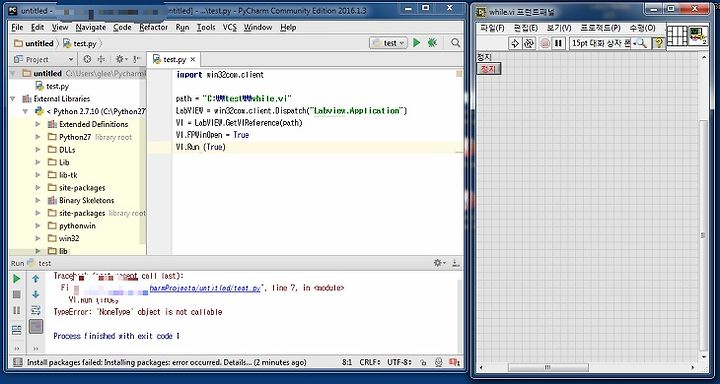Viewport: 720px width, 384px height.
Task: Click LabVIEW horizontal scrollbar thumb
Action: tap(548, 367)
